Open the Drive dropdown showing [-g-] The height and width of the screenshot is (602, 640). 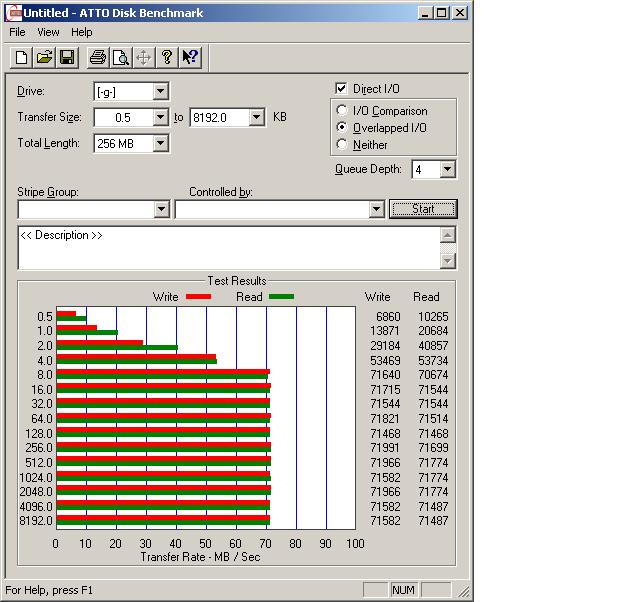(161, 91)
